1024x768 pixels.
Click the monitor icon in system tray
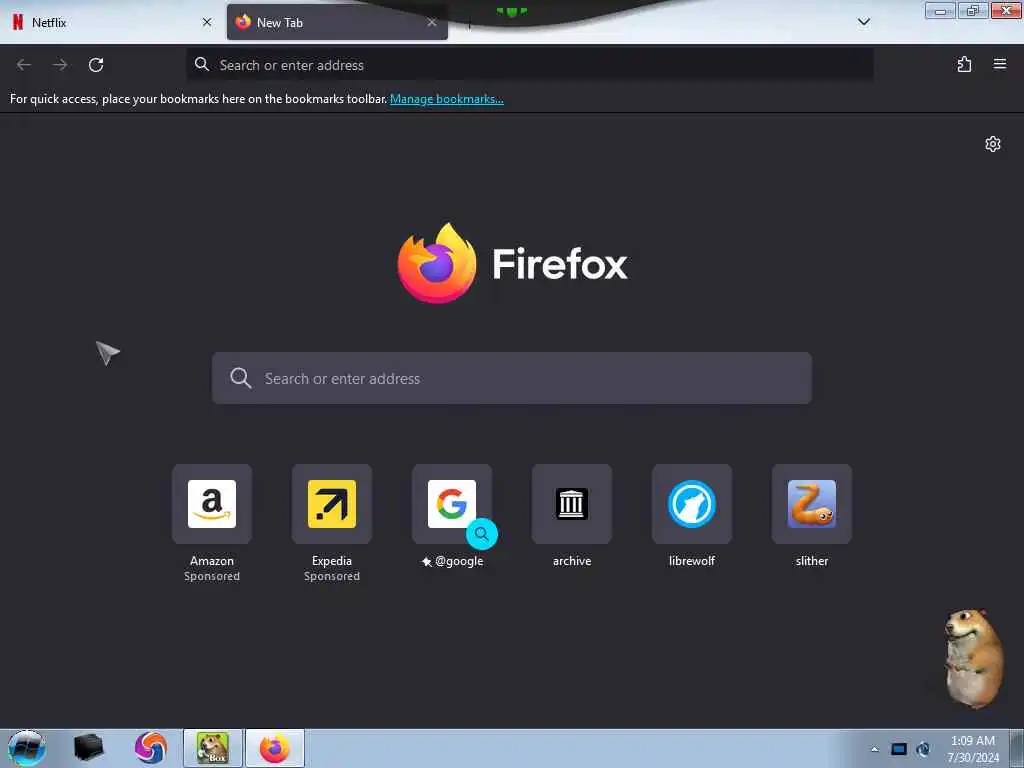(x=899, y=749)
